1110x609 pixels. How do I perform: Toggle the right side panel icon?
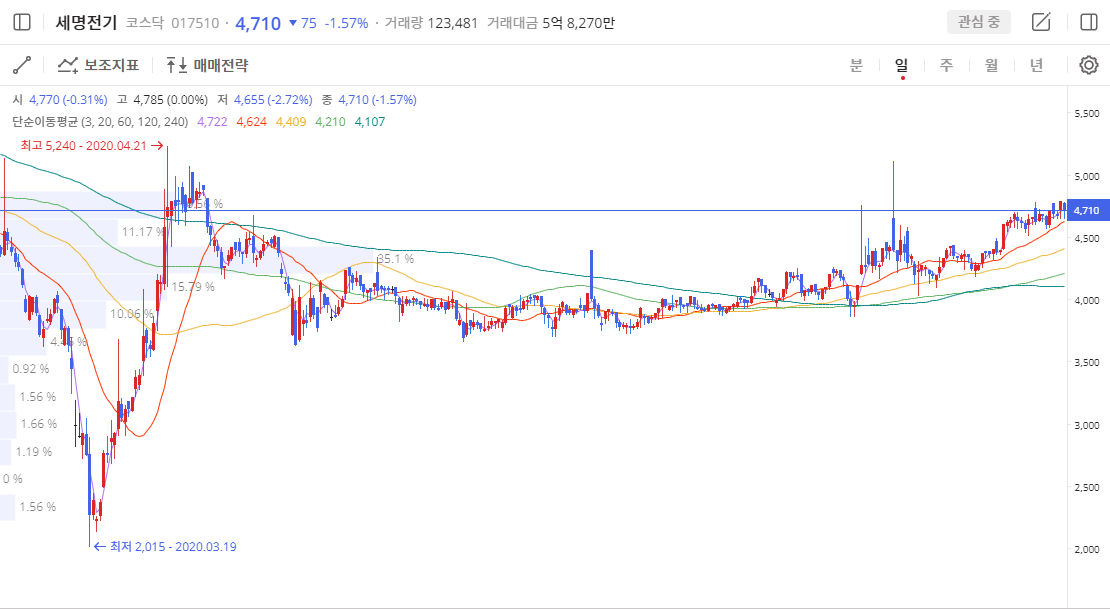tap(1089, 23)
